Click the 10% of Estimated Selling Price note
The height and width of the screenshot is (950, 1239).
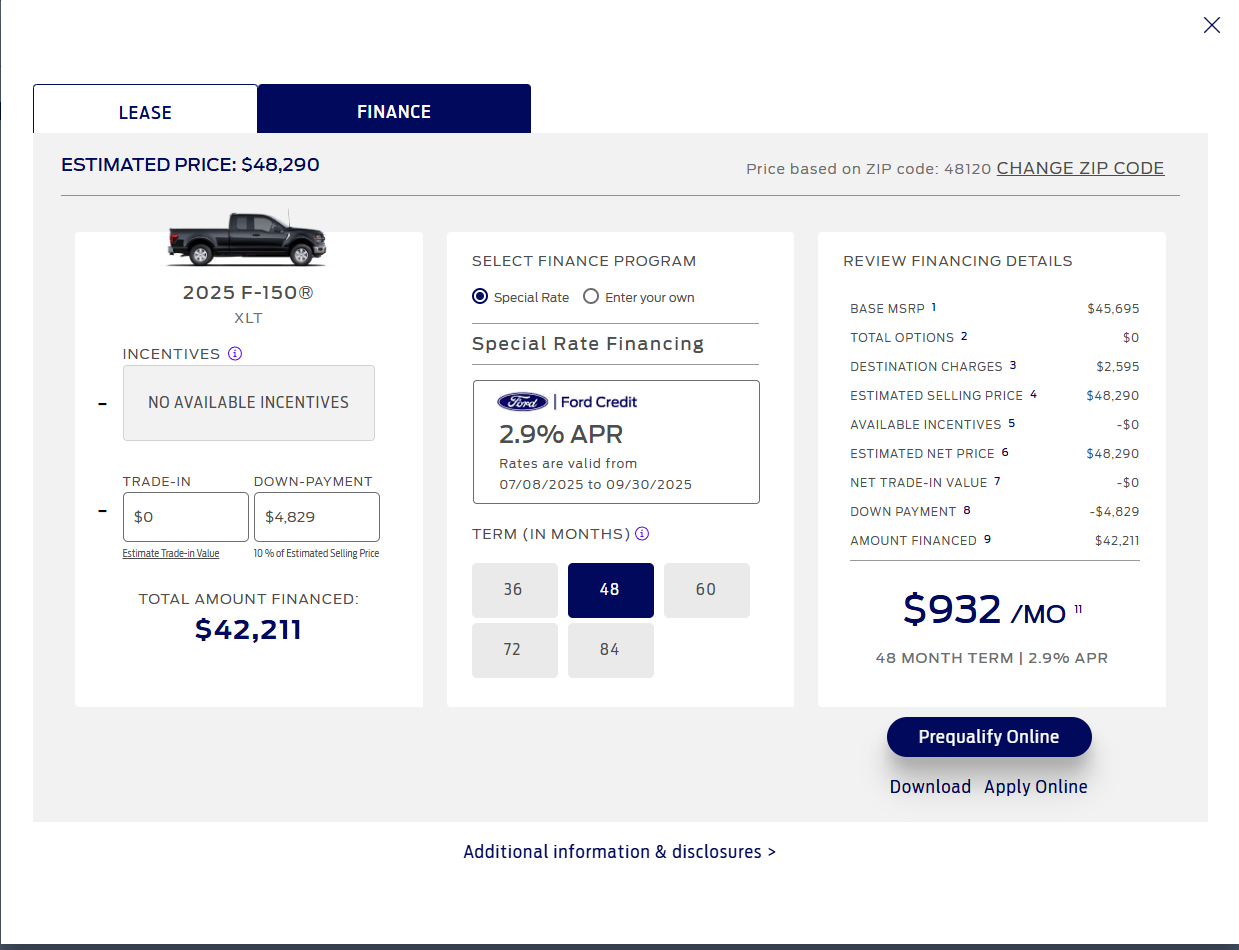(317, 554)
